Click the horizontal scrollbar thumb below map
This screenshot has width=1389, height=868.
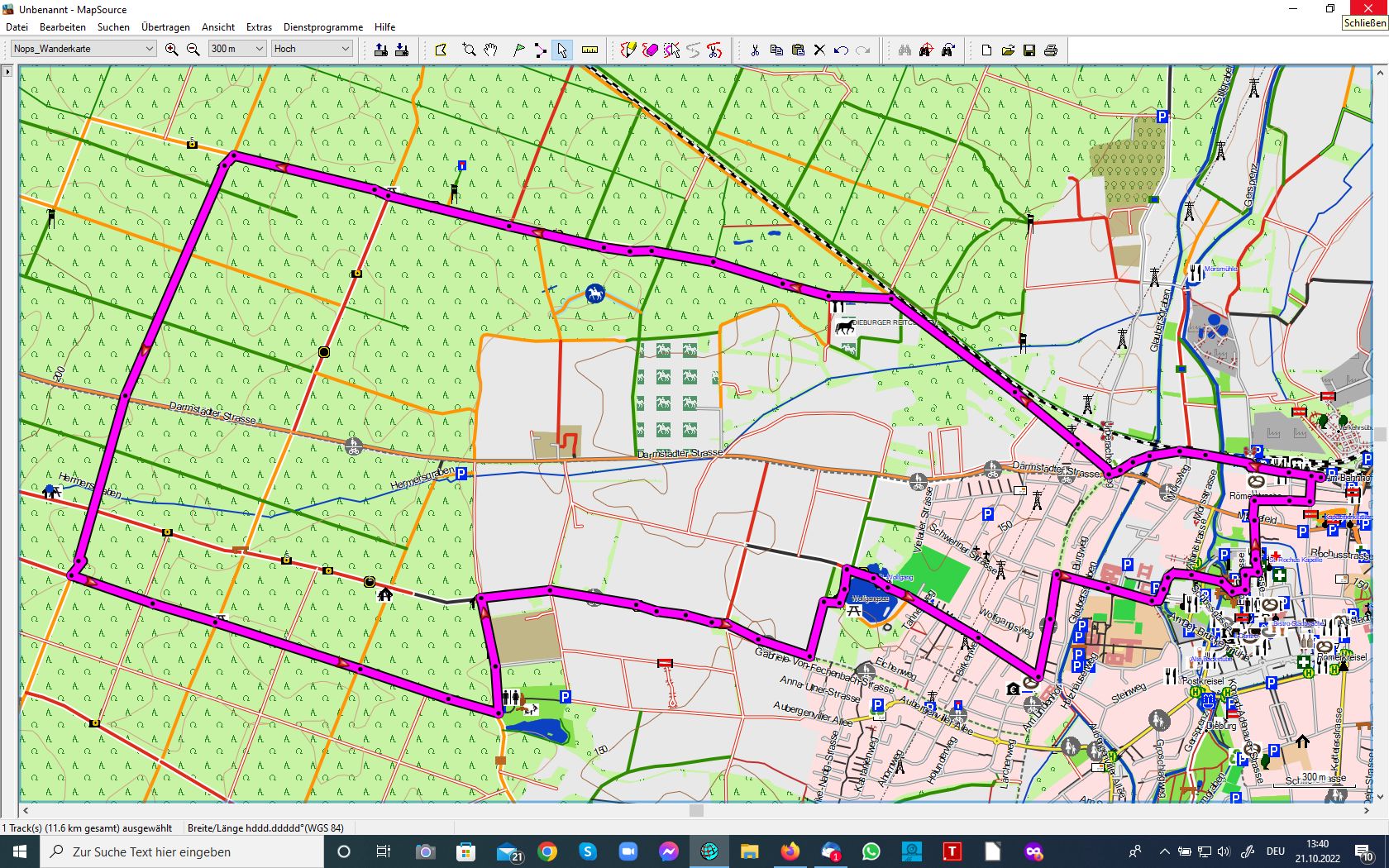click(x=696, y=811)
